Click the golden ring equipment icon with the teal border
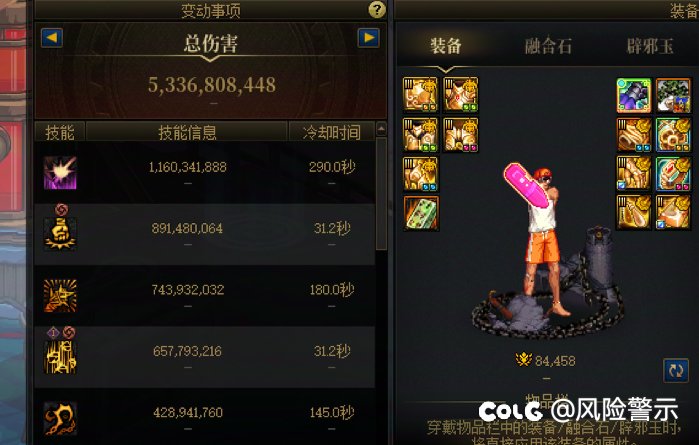The height and width of the screenshot is (445, 699). point(673,135)
